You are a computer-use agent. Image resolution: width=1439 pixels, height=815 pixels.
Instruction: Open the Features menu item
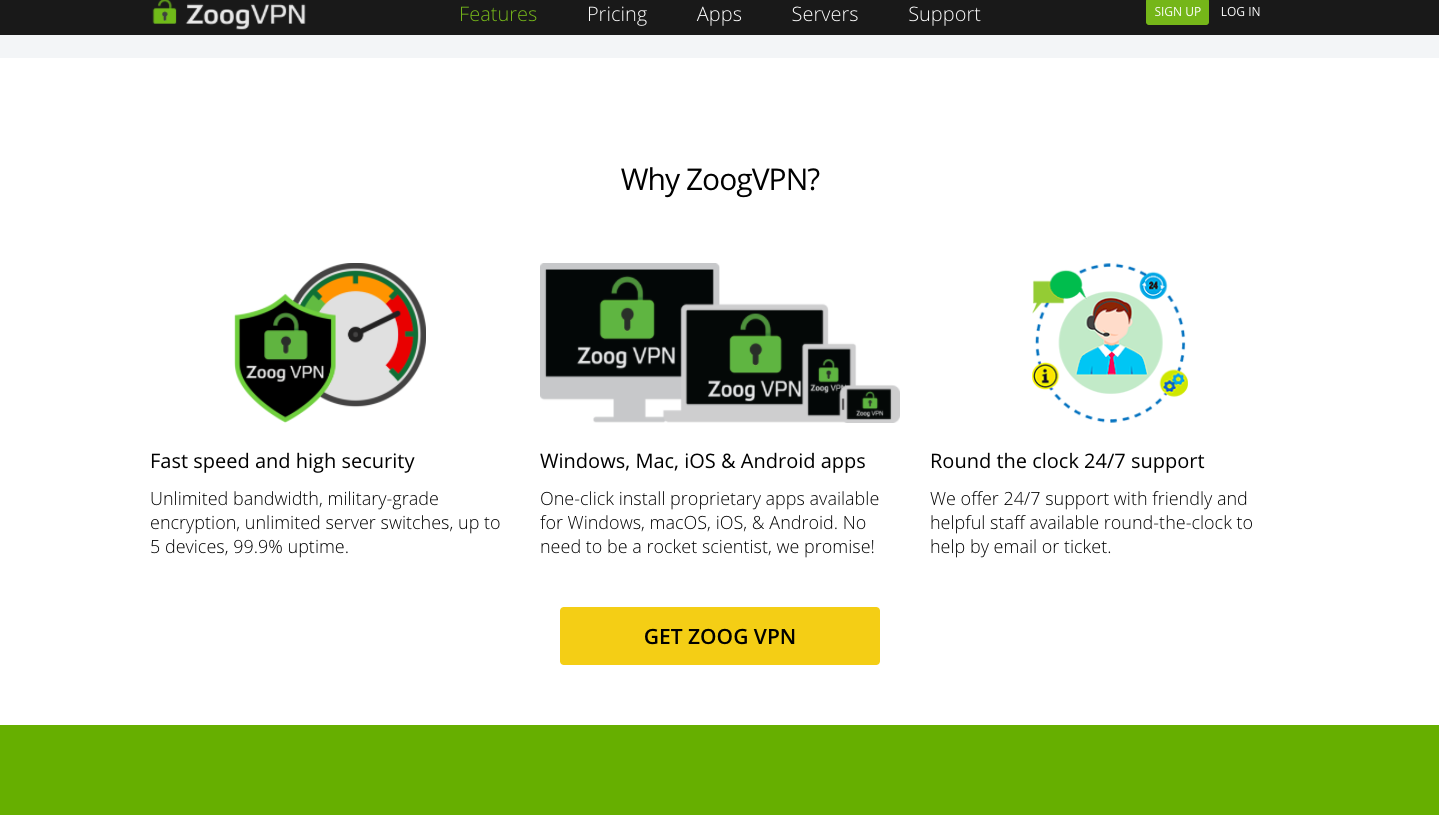pyautogui.click(x=498, y=14)
